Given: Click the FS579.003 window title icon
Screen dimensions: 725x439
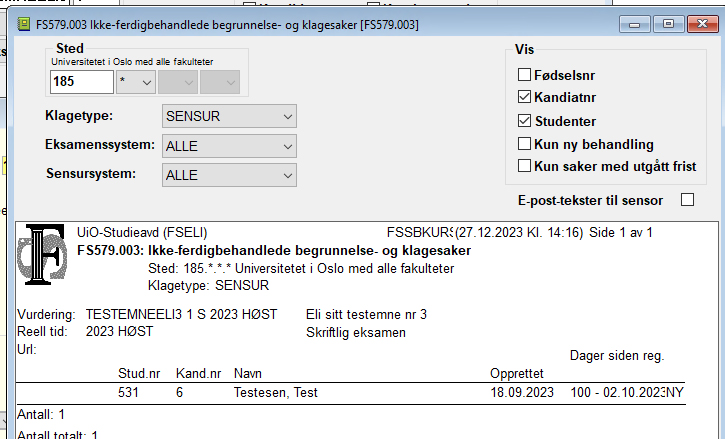Looking at the screenshot, I should 24,24.
